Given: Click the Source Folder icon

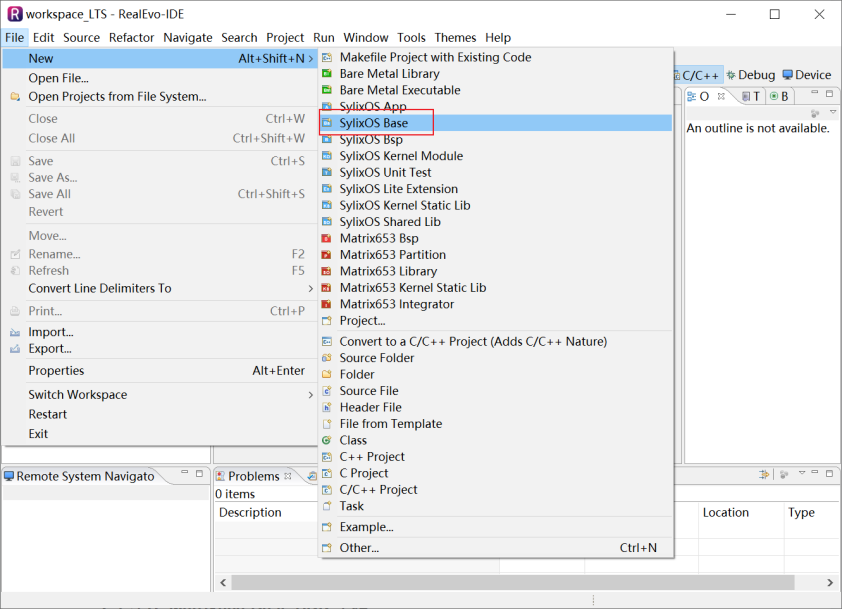Looking at the screenshot, I should tap(326, 358).
